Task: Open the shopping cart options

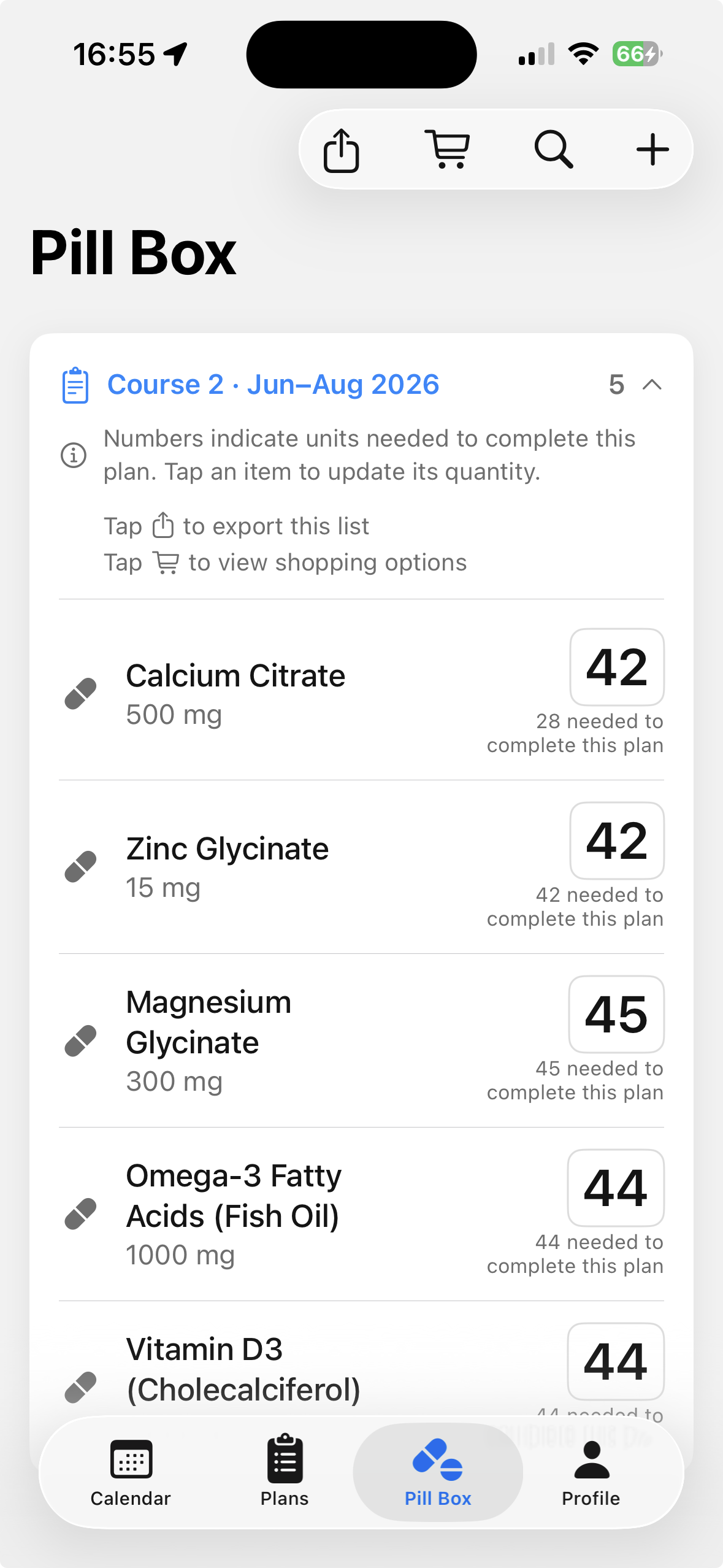Action: click(448, 149)
